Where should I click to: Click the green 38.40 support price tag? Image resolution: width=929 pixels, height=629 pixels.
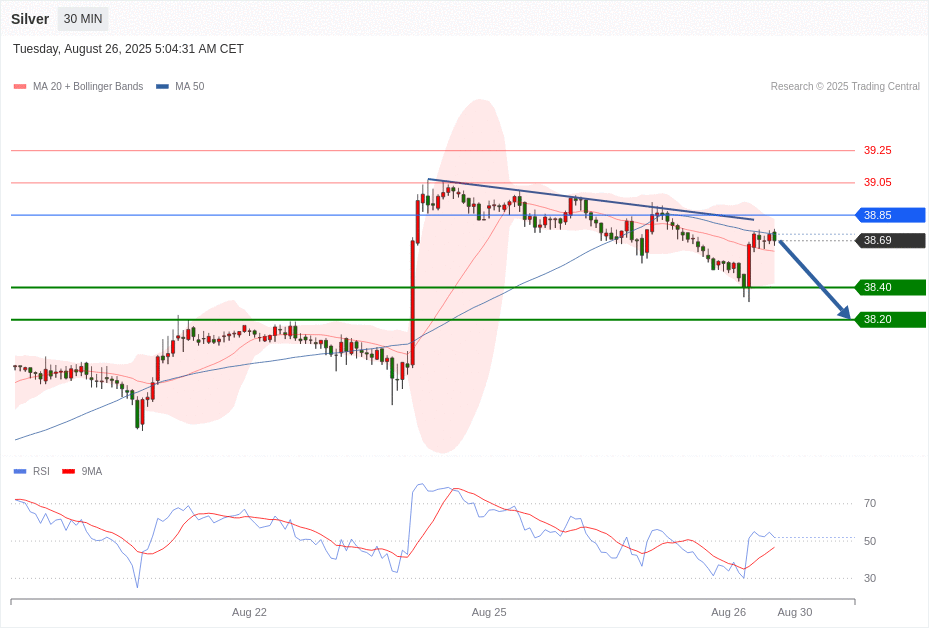pos(890,287)
